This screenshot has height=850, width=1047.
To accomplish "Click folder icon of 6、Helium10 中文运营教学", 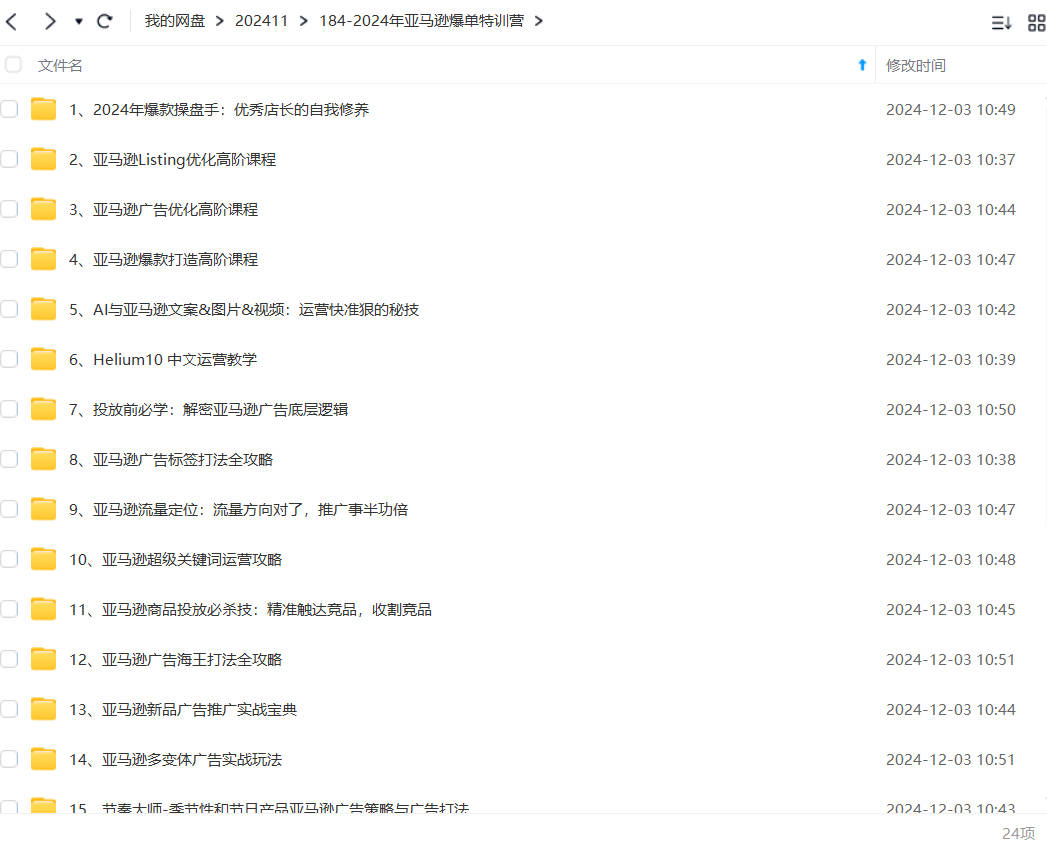I will coord(43,359).
